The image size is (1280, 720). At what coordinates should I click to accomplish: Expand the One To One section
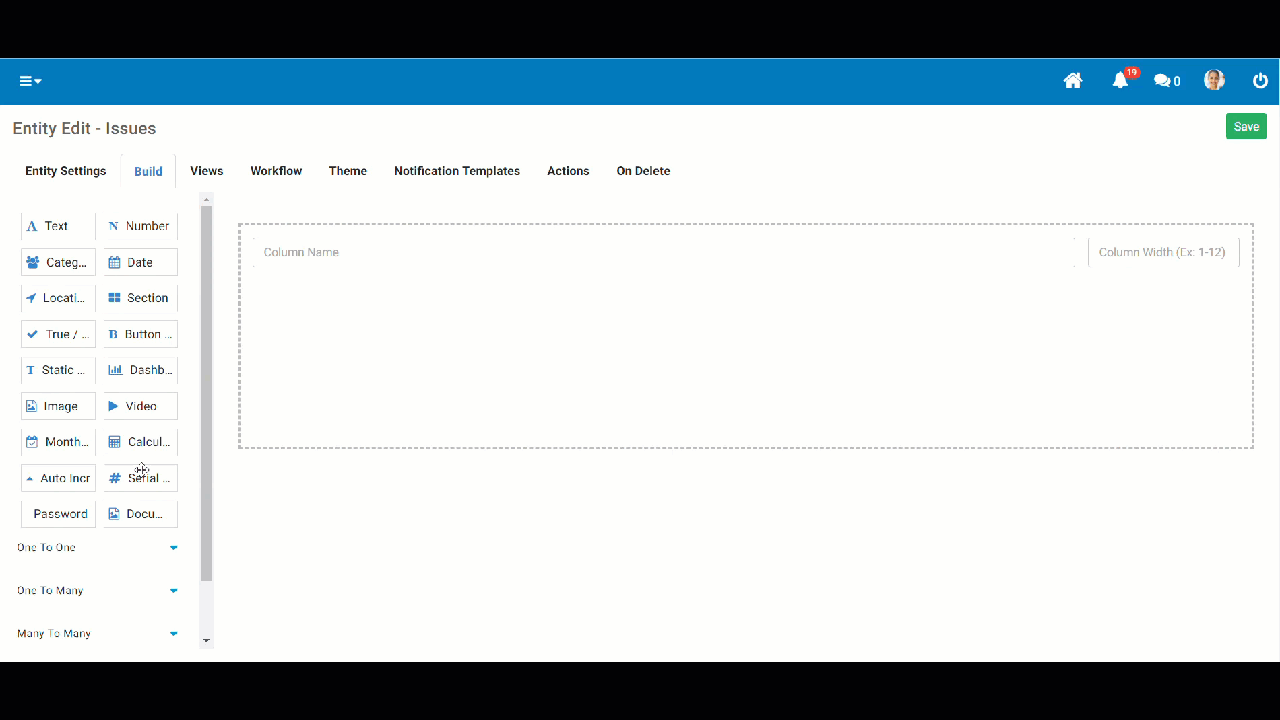[97, 547]
